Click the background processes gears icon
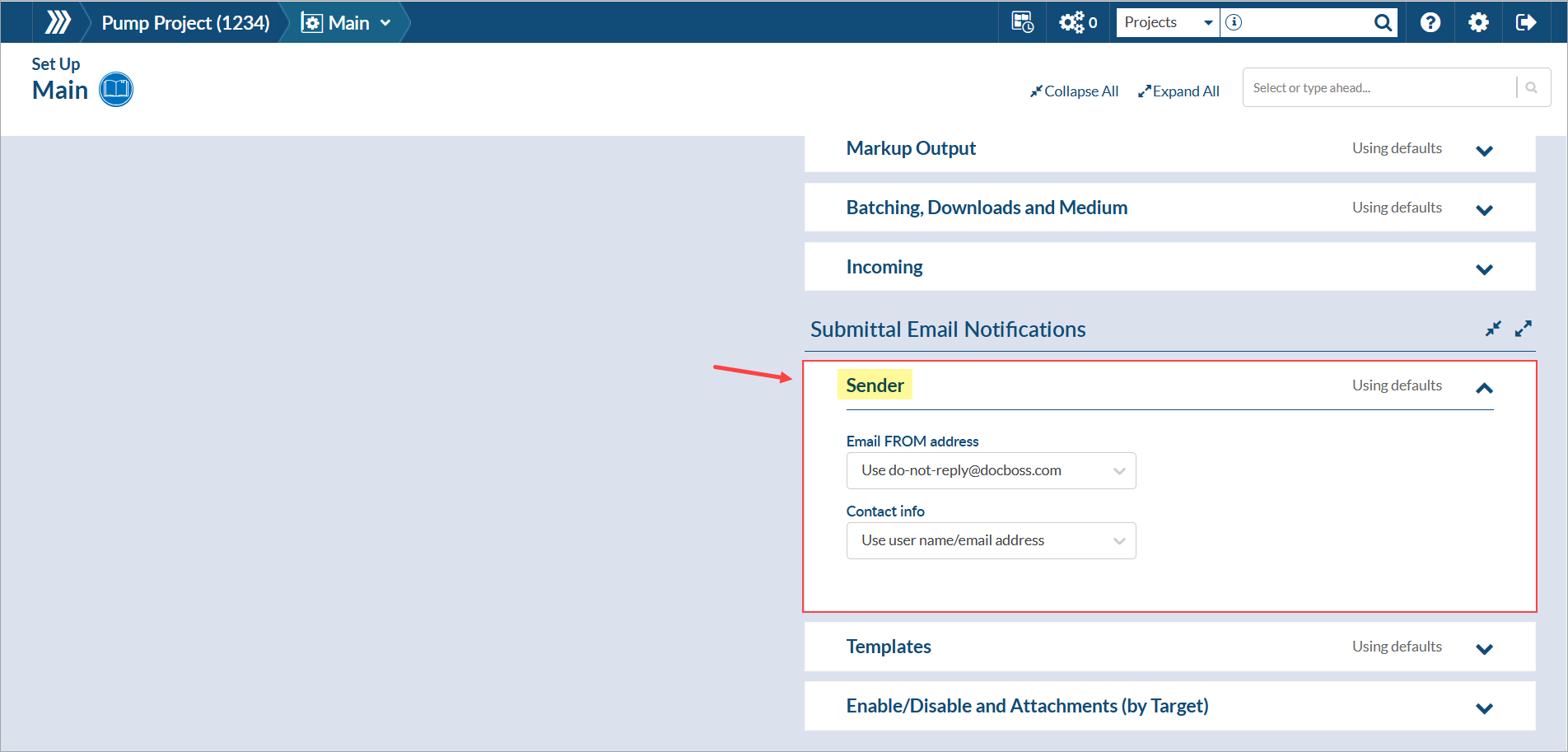The width and height of the screenshot is (1568, 752). 1072,22
